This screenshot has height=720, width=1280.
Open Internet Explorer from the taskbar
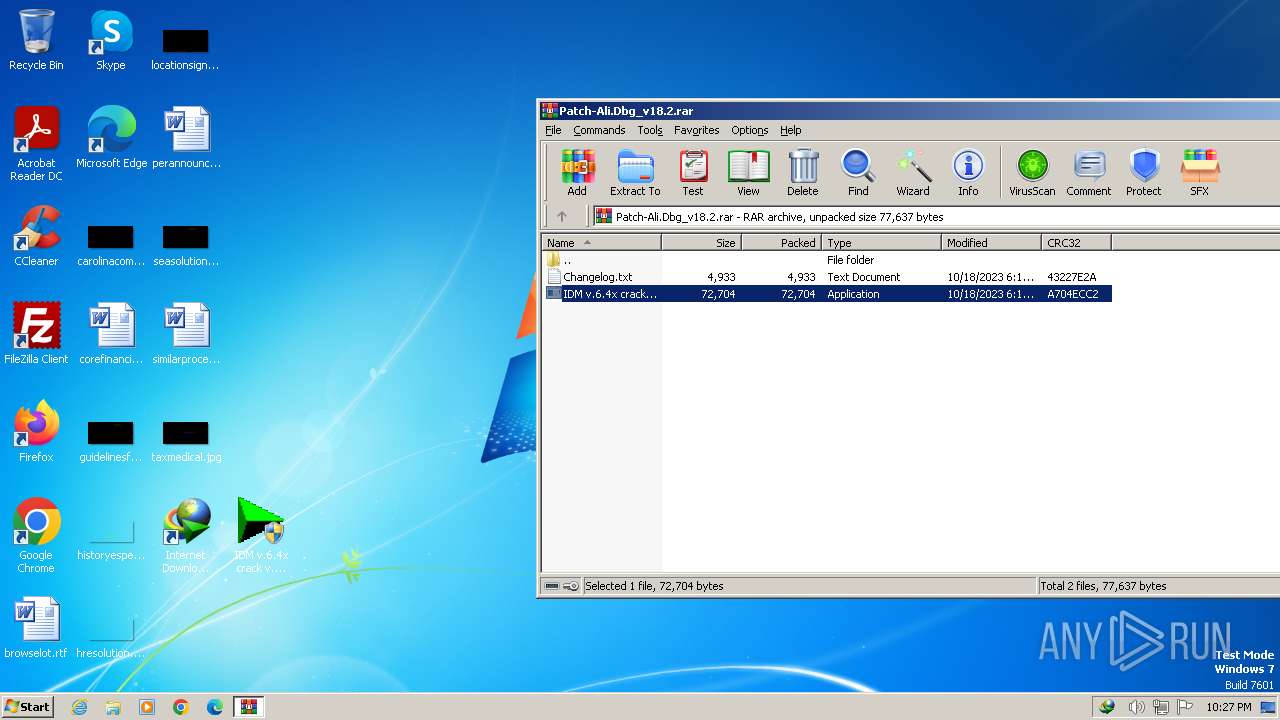(79, 707)
